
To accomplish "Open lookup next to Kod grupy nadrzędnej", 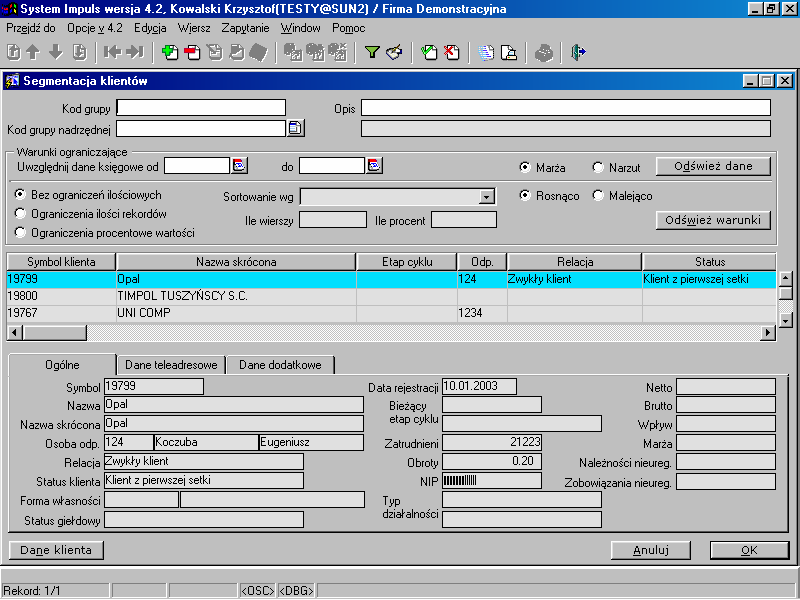I will point(296,128).
